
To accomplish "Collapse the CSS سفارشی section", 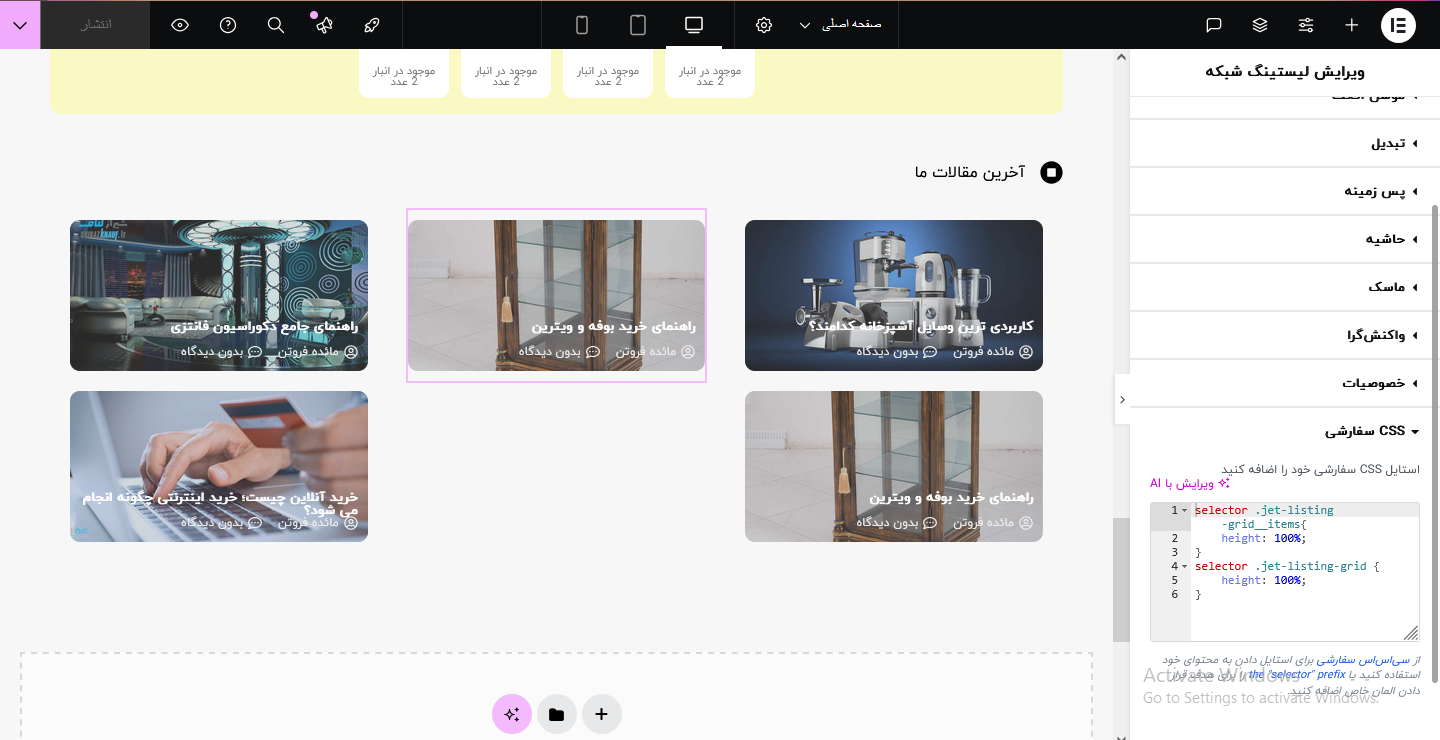I will coord(1372,431).
